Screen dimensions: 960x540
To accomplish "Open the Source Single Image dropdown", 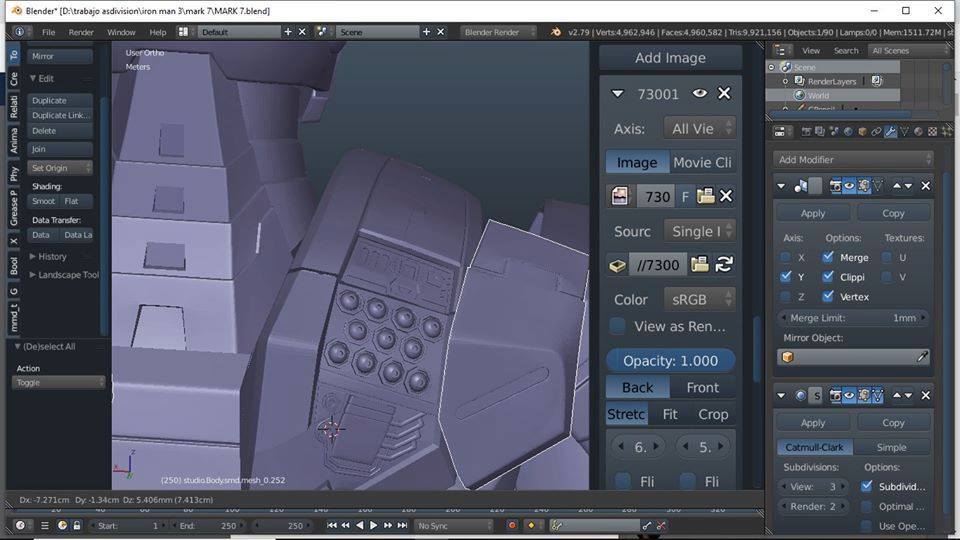I will (x=699, y=231).
